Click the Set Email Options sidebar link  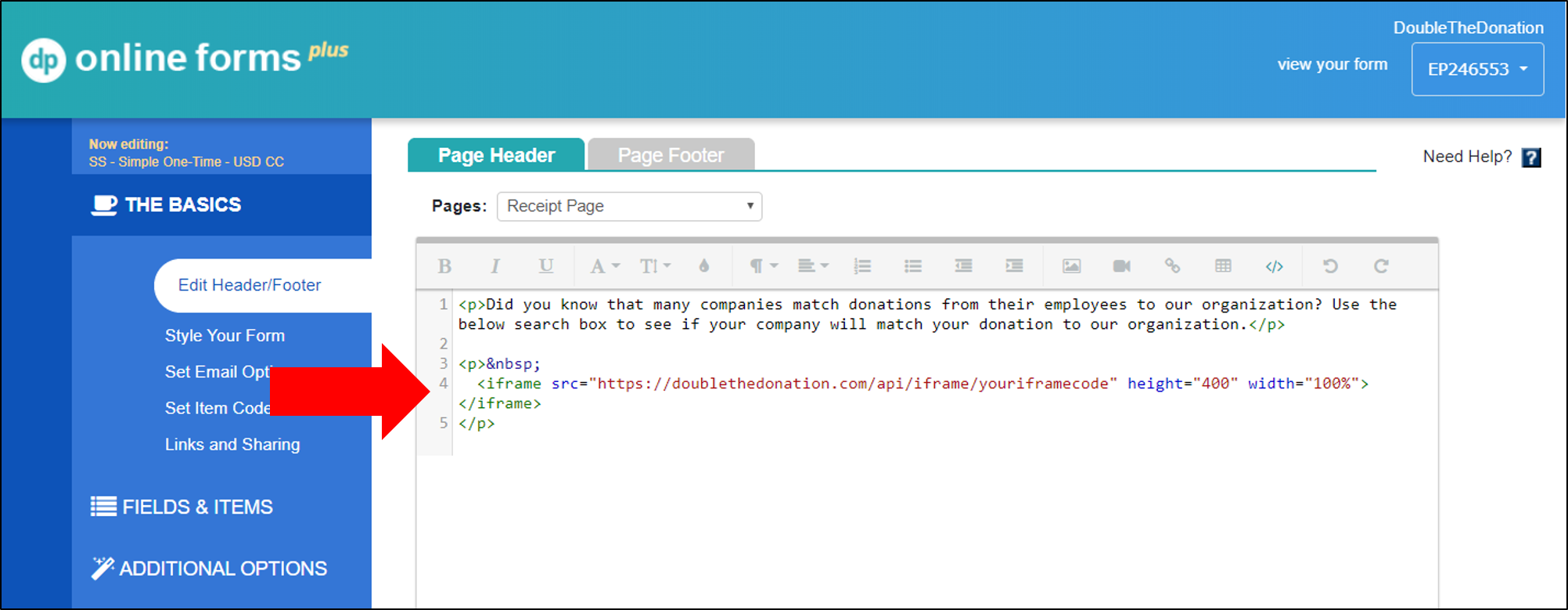pyautogui.click(x=218, y=372)
